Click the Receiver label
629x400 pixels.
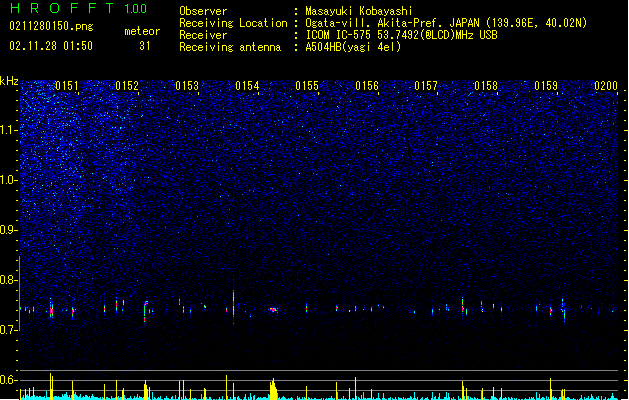pos(203,35)
